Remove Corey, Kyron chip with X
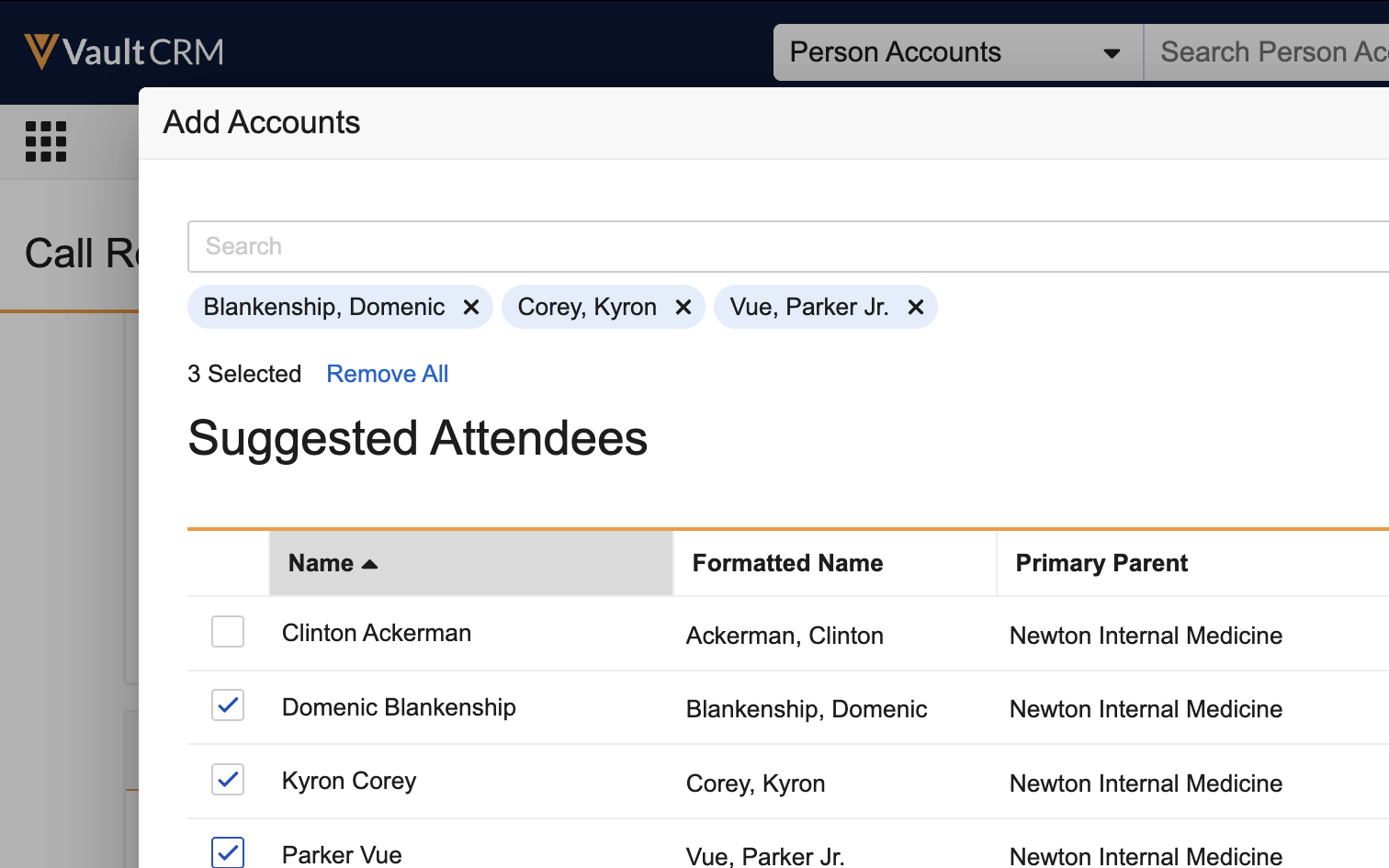Image resolution: width=1389 pixels, height=868 pixels. pyautogui.click(x=683, y=307)
